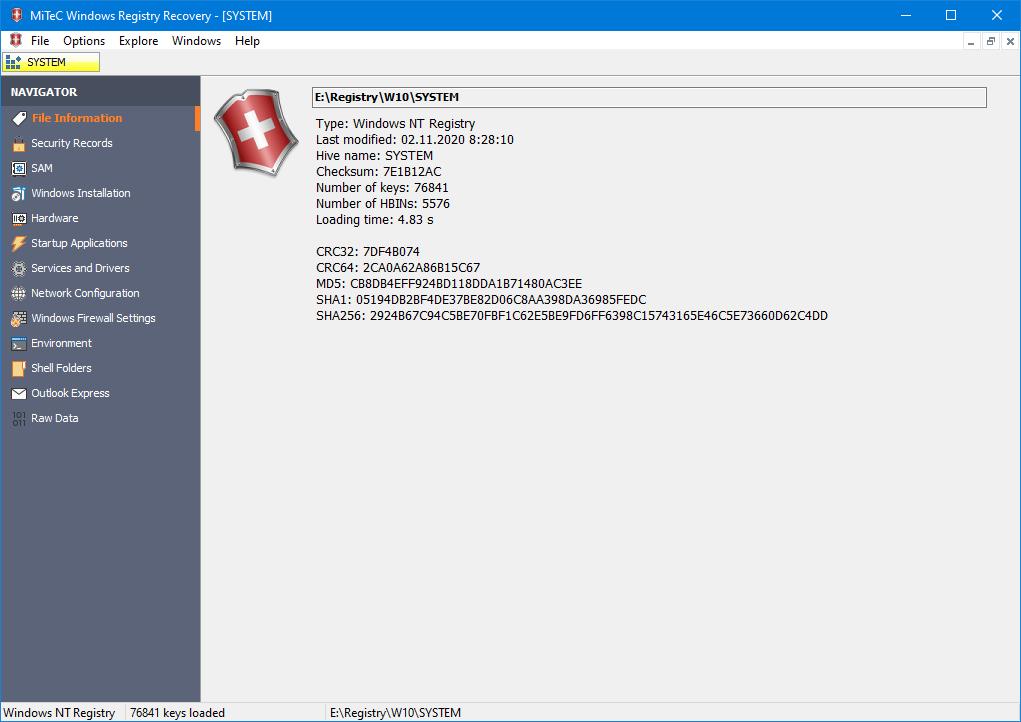Click the Hardware chip icon

pyautogui.click(x=18, y=218)
